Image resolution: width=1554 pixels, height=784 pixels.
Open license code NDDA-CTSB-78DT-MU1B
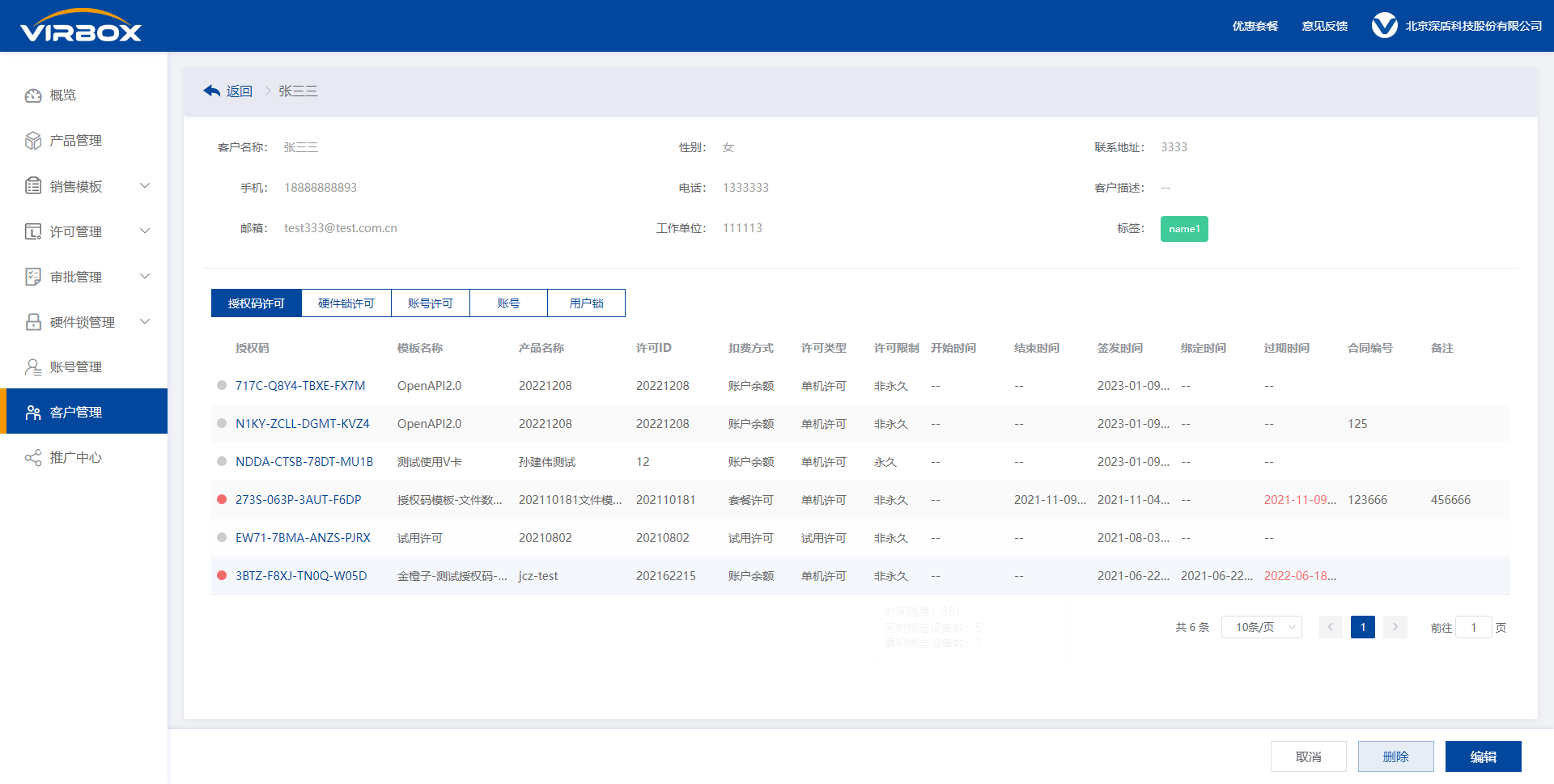coord(304,462)
